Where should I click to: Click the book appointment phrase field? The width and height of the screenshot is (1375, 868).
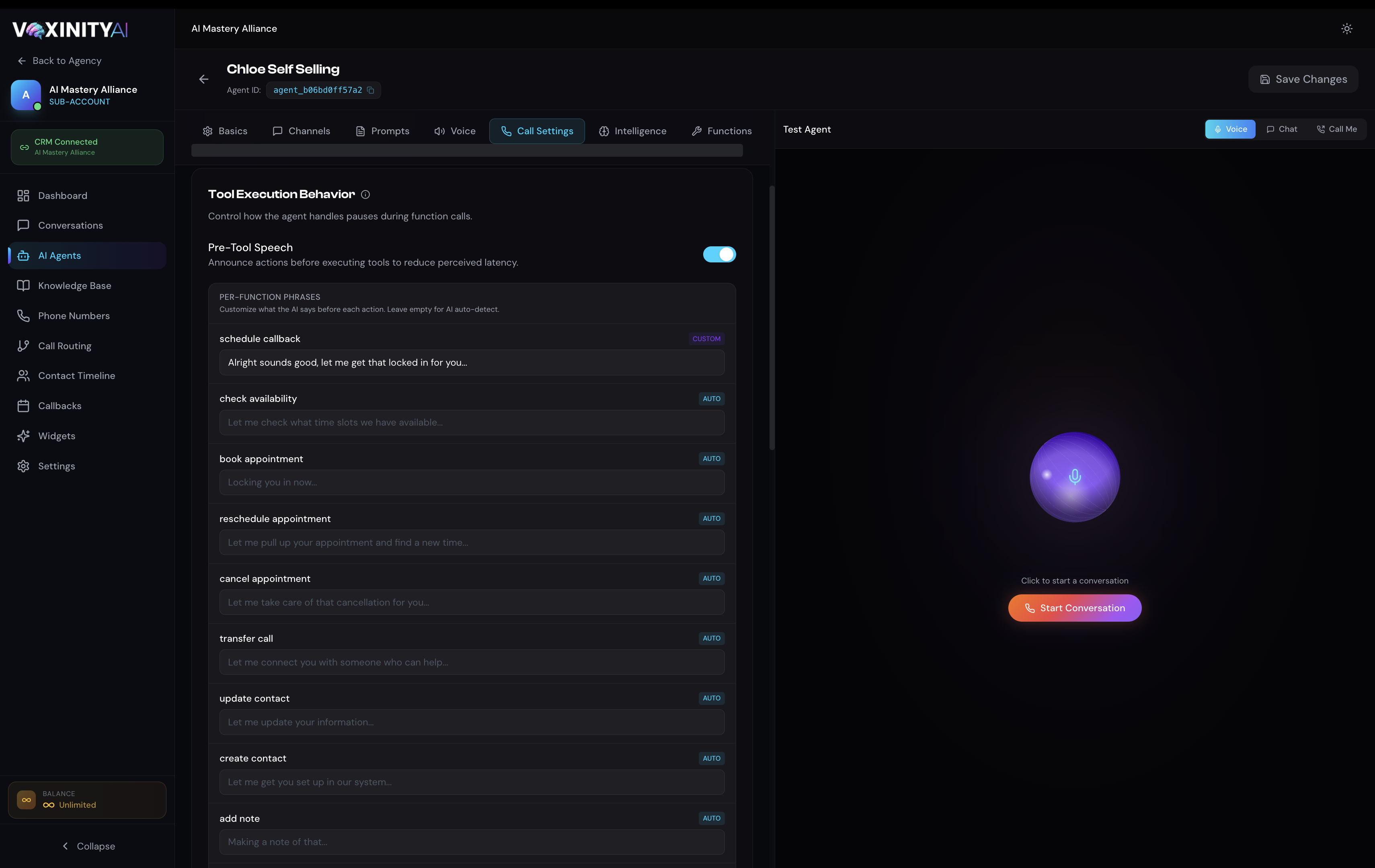coord(472,483)
